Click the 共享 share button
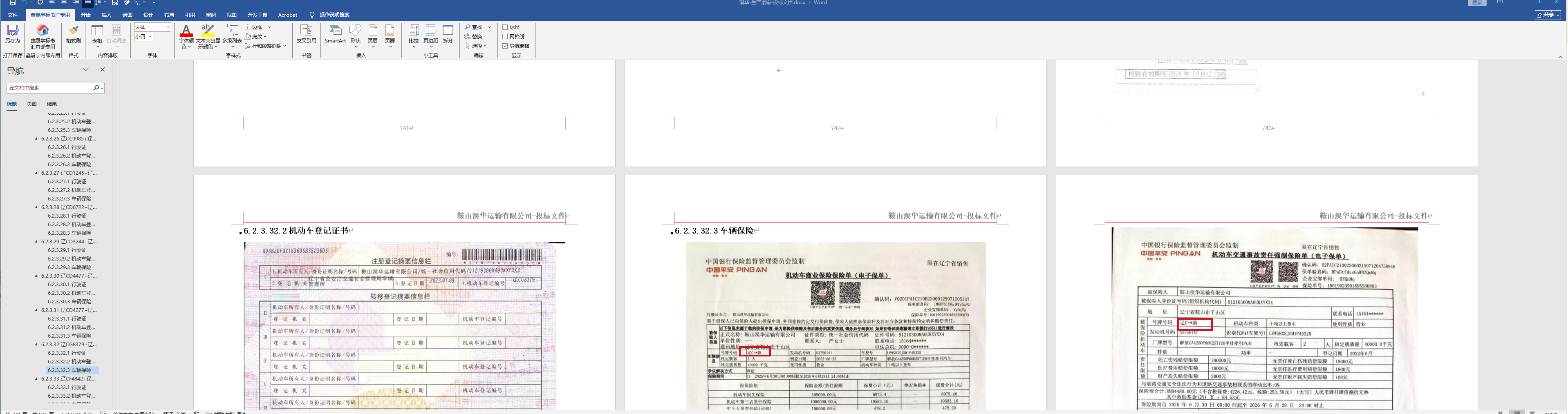Screen dimensions: 1568x414 [1548, 15]
